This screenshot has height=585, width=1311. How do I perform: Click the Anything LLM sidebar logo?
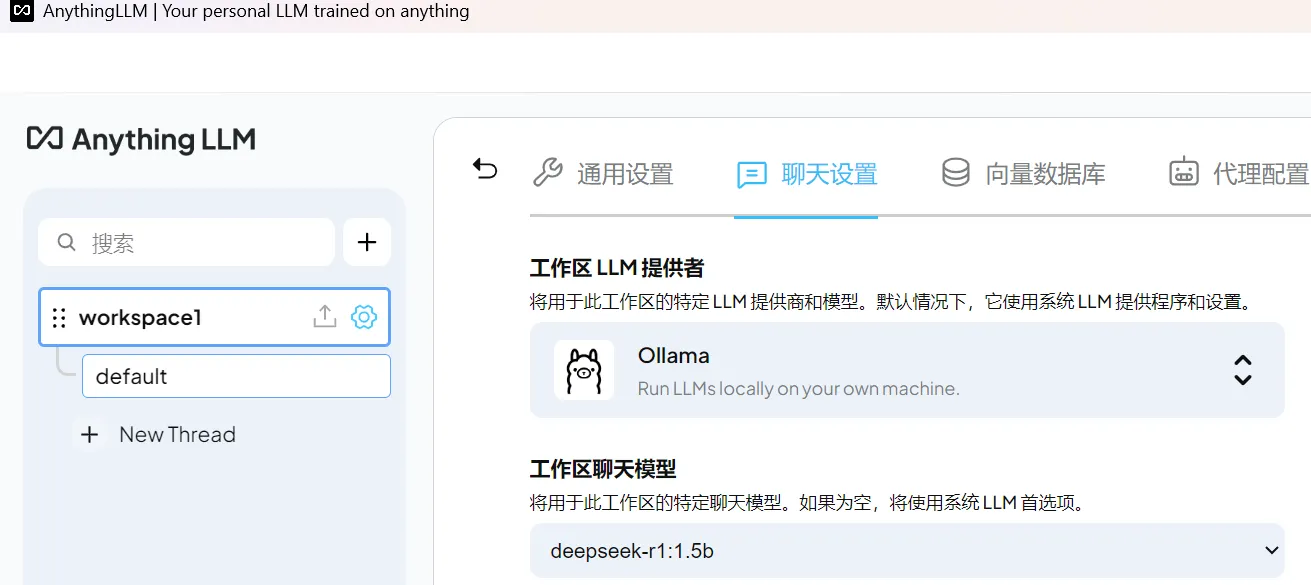click(141, 139)
